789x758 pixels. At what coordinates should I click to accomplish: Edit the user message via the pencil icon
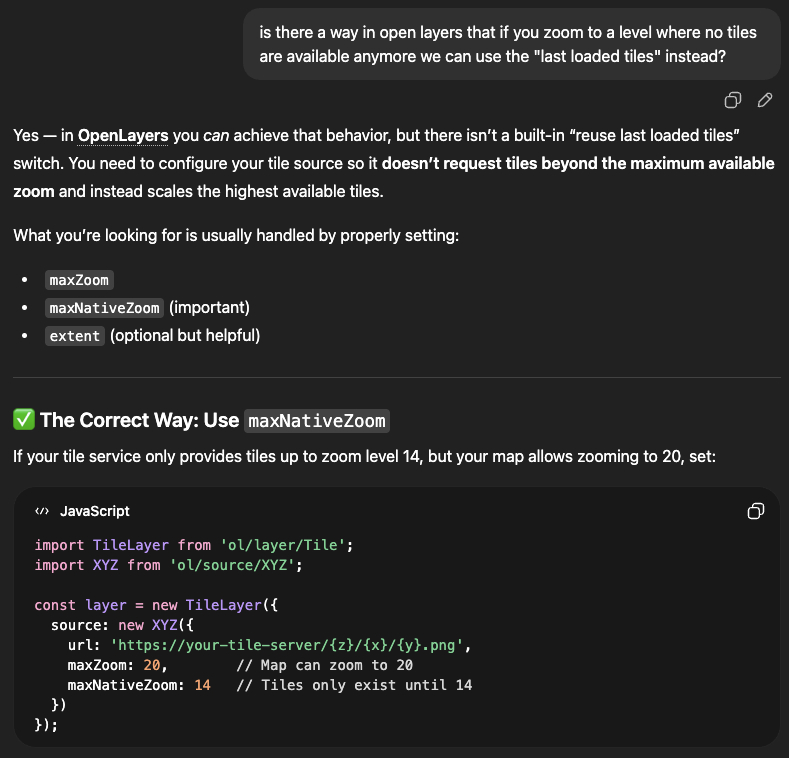tap(765, 100)
